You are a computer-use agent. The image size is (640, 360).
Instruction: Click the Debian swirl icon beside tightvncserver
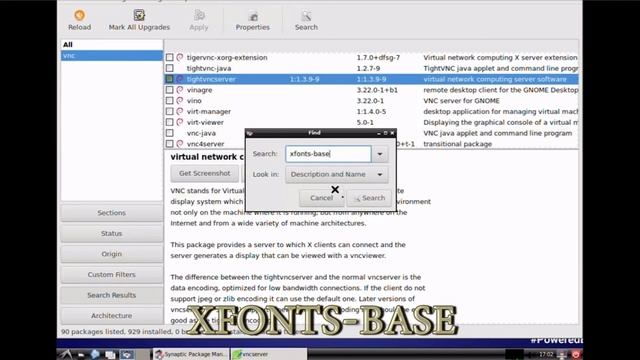click(180, 79)
